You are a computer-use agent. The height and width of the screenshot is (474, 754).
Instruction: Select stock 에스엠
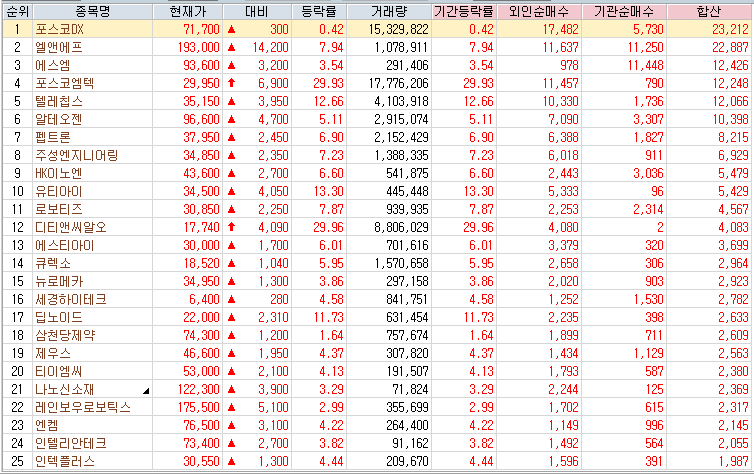click(x=53, y=65)
